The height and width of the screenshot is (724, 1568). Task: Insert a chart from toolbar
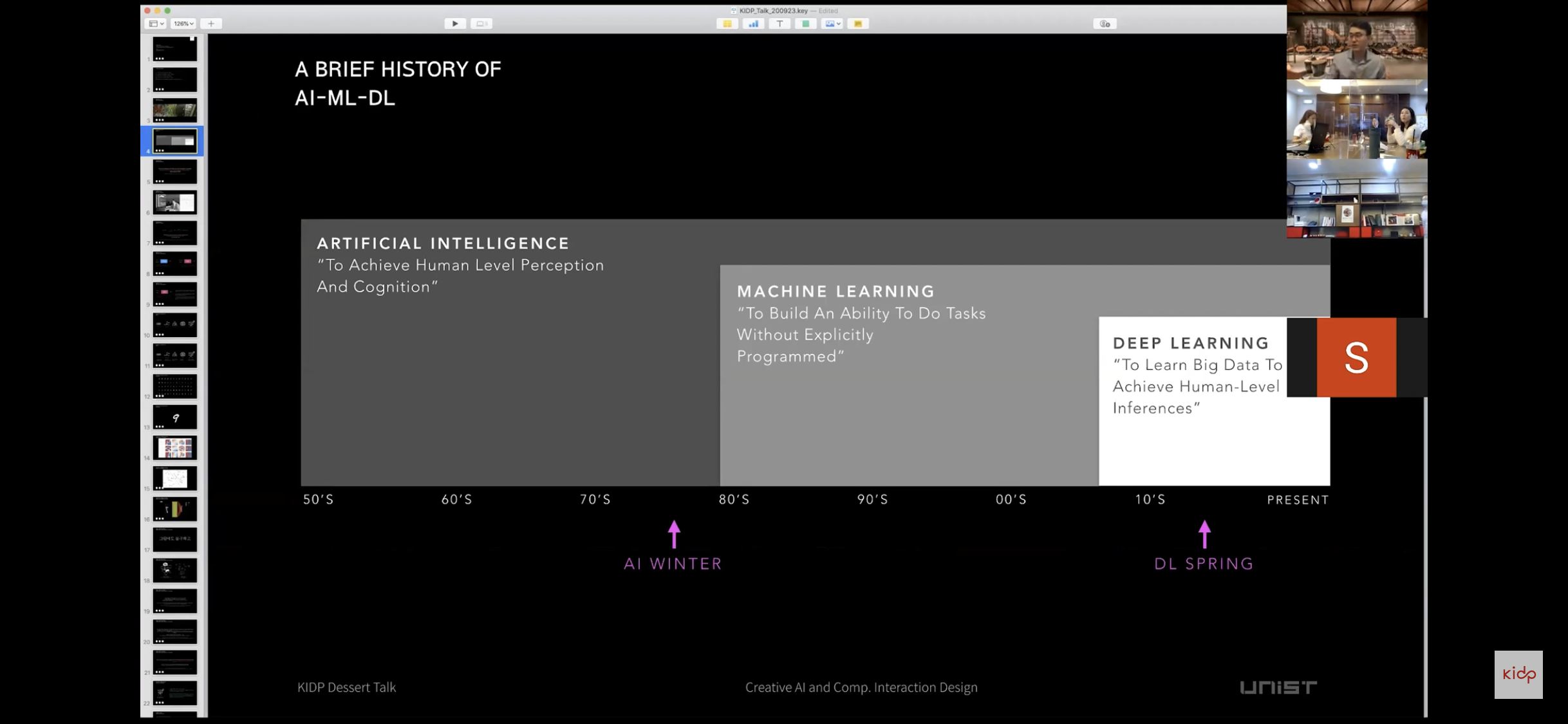753,24
